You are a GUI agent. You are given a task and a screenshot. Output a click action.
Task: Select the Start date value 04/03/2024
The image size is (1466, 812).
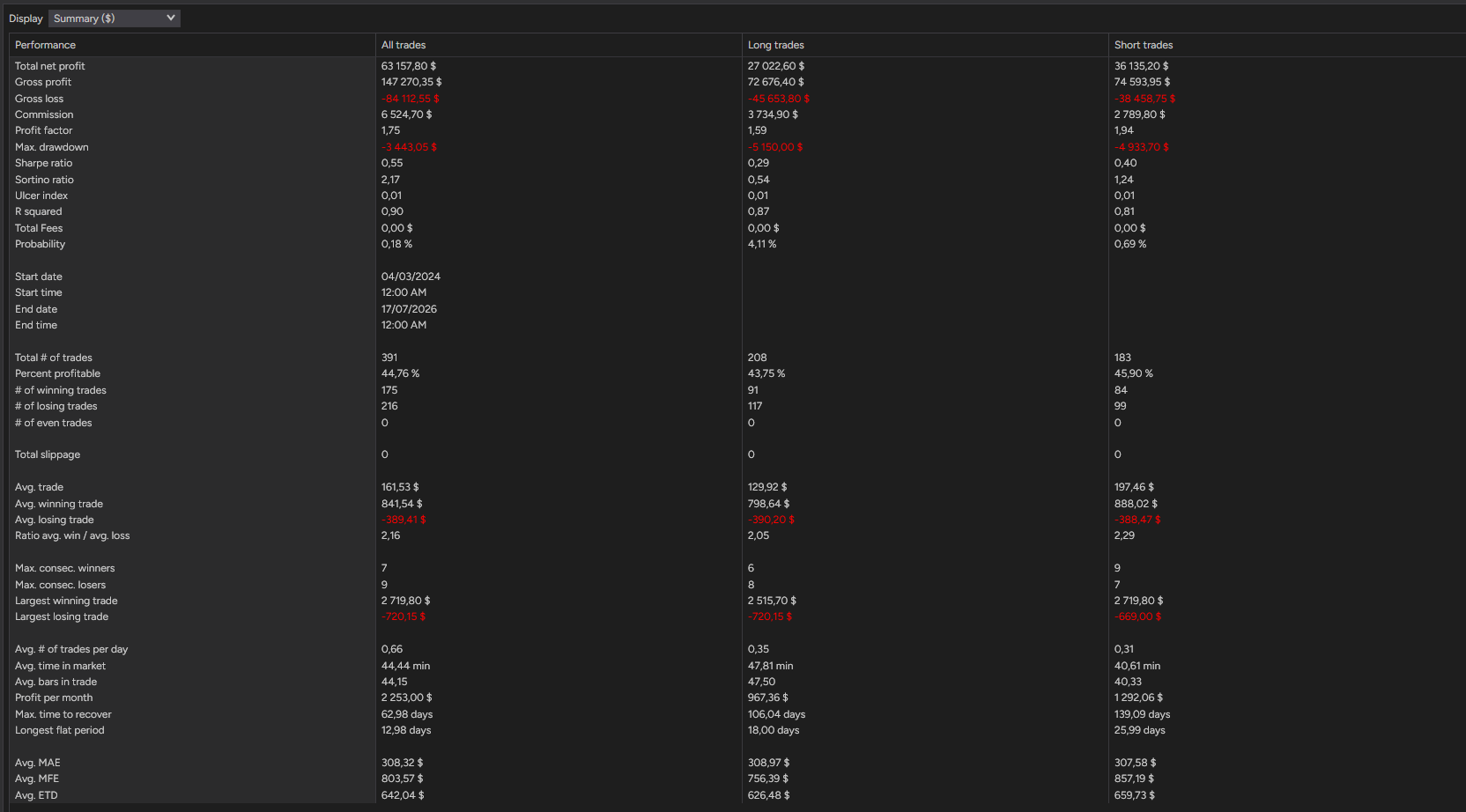(x=411, y=277)
